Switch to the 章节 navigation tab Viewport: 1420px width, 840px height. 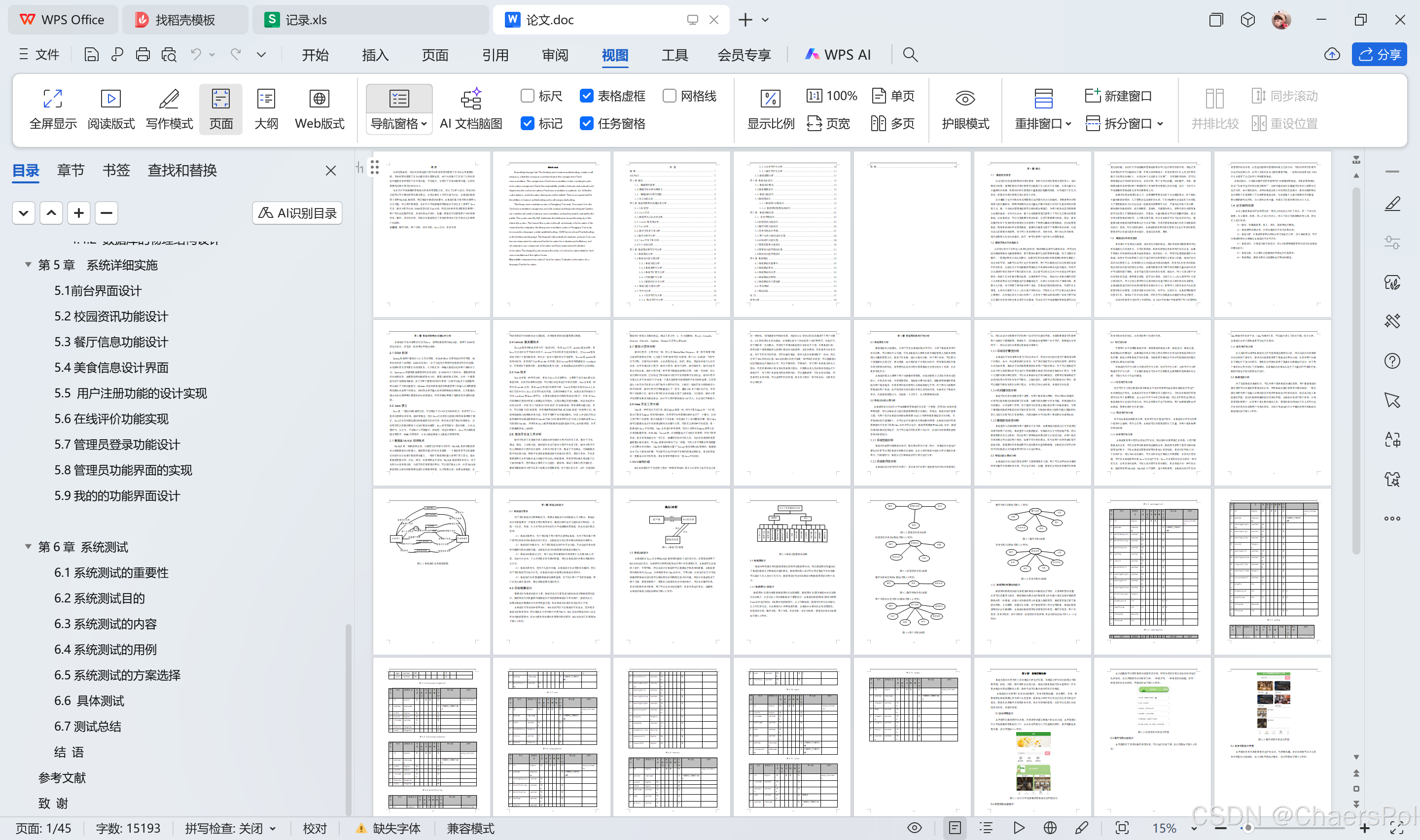click(71, 171)
